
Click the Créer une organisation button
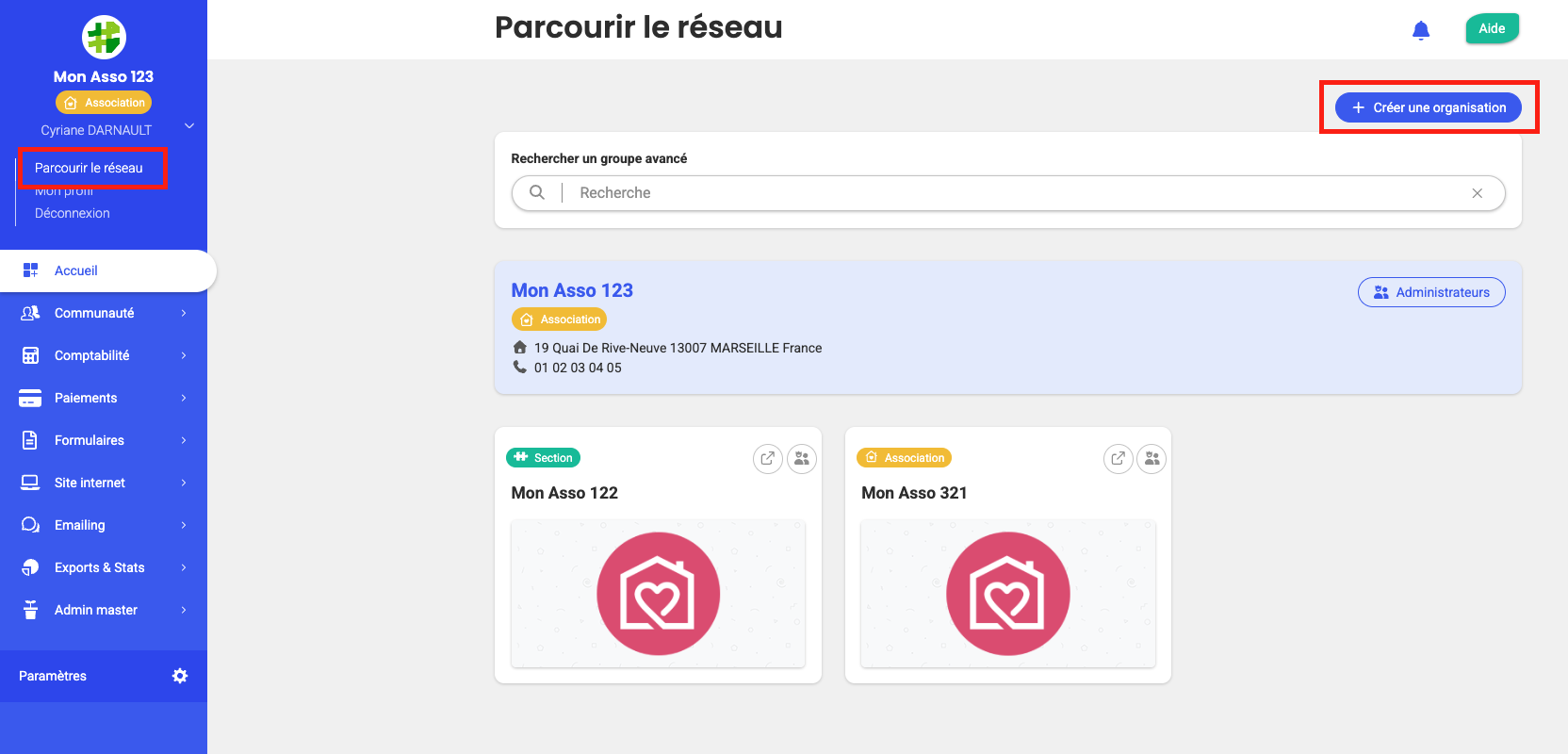(1428, 107)
